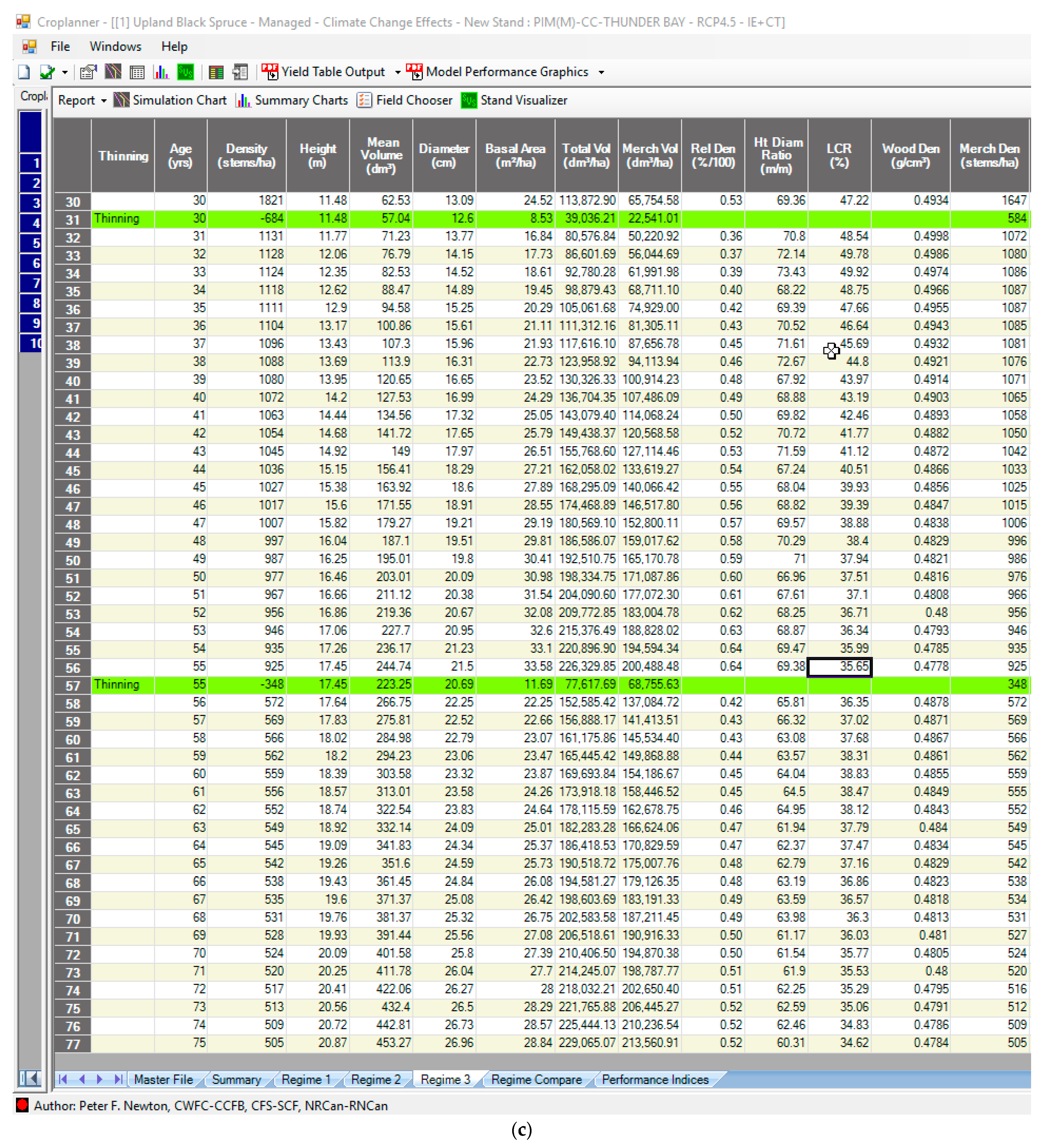Select row header 57 Thinning row
The image size is (1043, 1148).
point(72,686)
